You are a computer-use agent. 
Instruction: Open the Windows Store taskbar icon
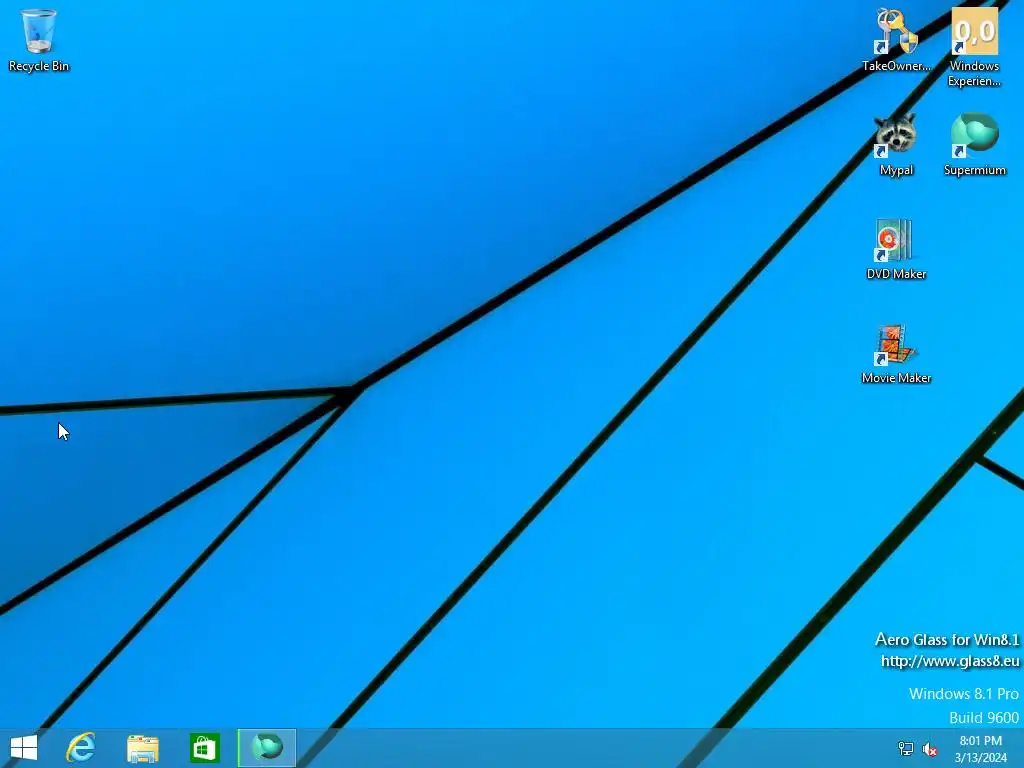204,748
